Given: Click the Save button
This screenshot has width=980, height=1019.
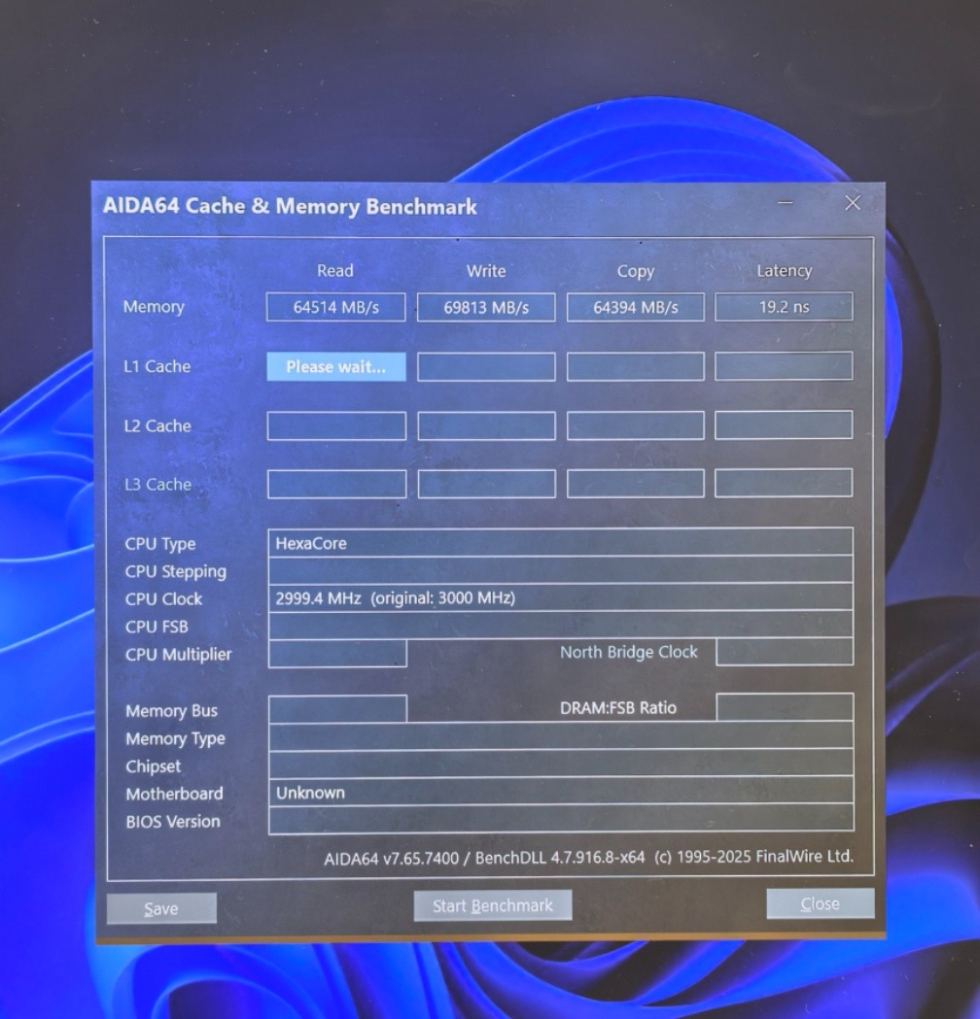Looking at the screenshot, I should coord(161,908).
